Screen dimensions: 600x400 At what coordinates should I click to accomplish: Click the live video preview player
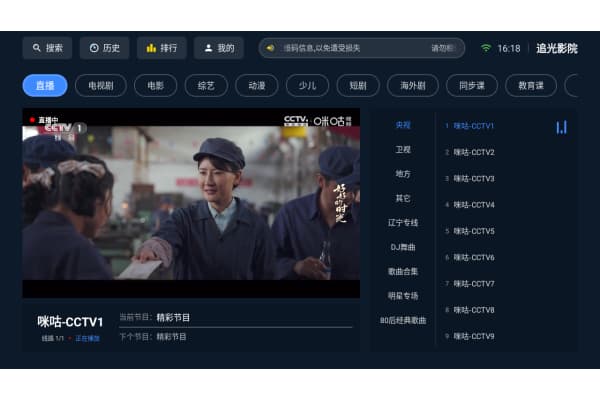(x=191, y=203)
